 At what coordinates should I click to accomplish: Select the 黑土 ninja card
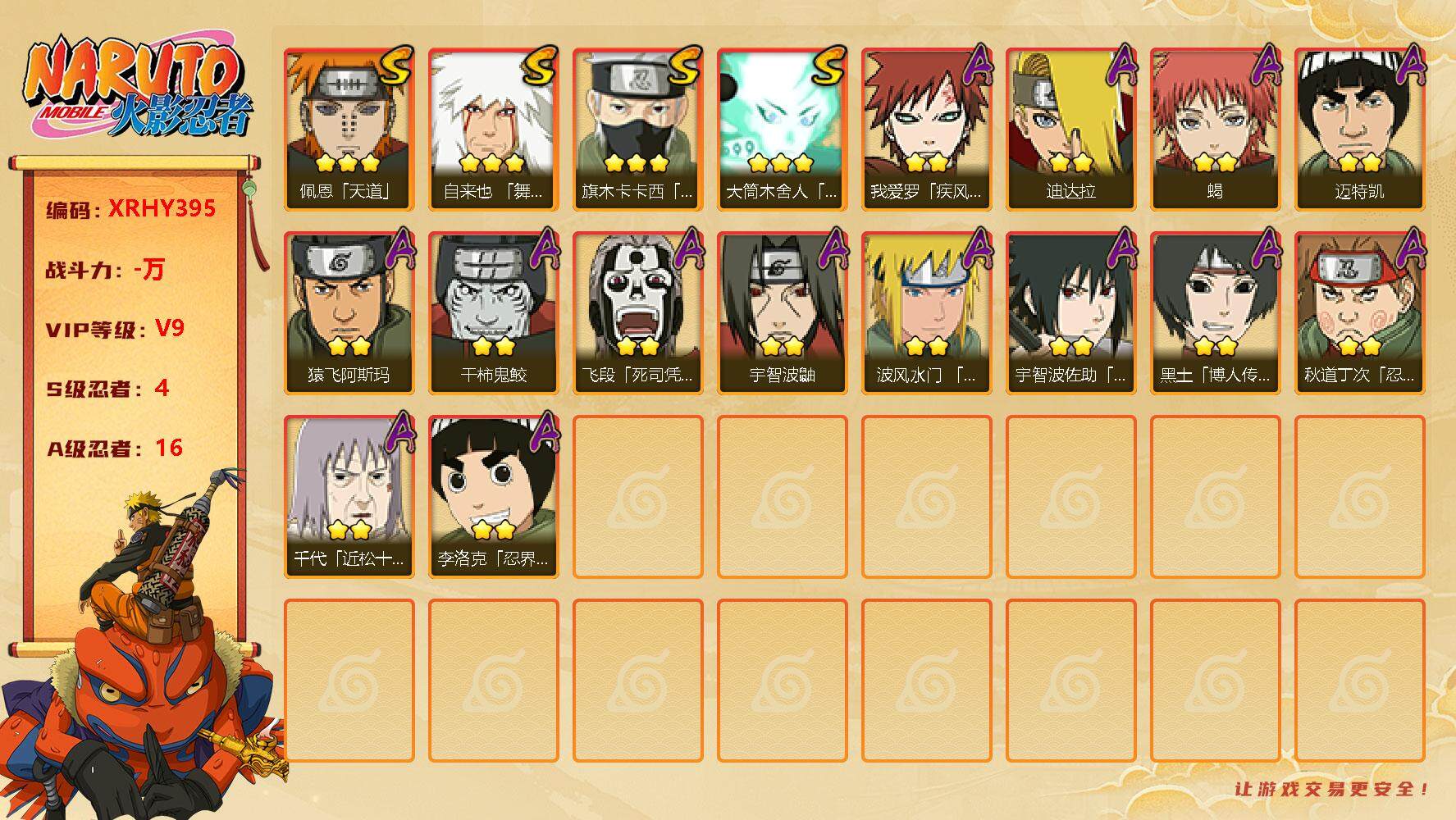1215,313
